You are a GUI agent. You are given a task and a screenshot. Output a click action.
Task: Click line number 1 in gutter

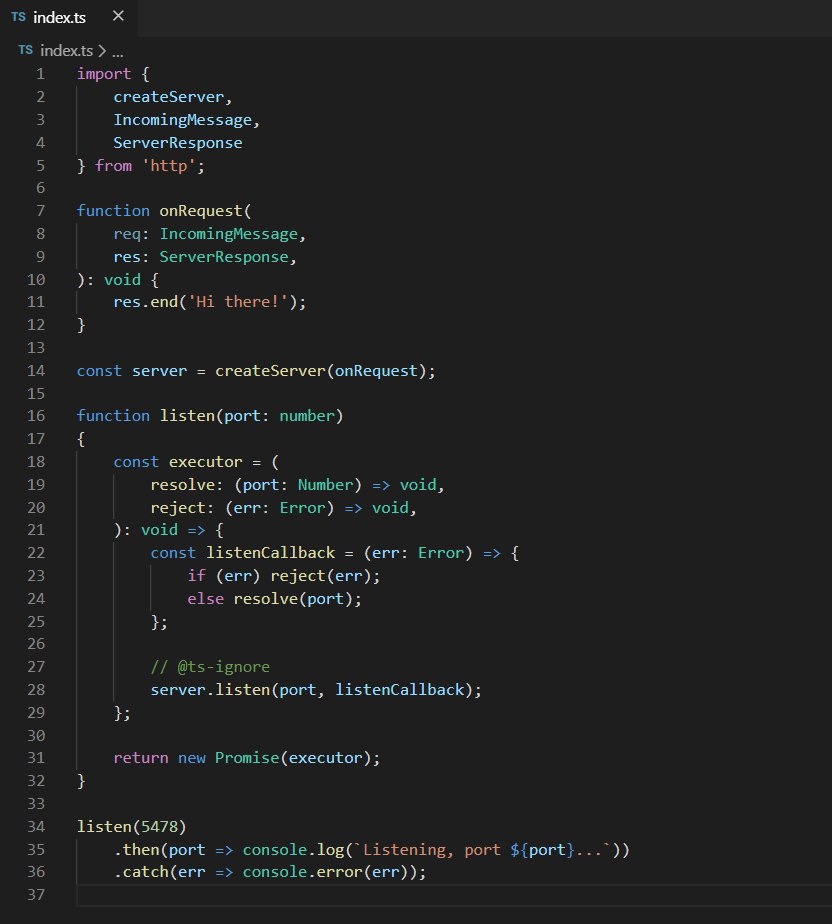[x=40, y=74]
